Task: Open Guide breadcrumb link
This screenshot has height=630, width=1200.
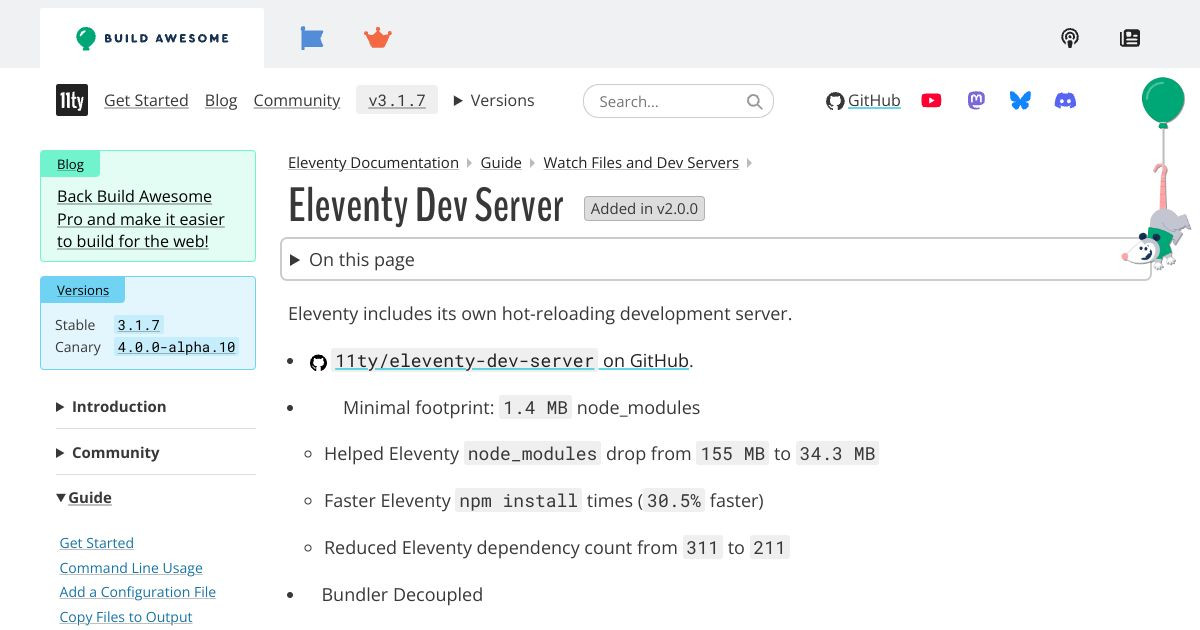Action: tap(501, 162)
